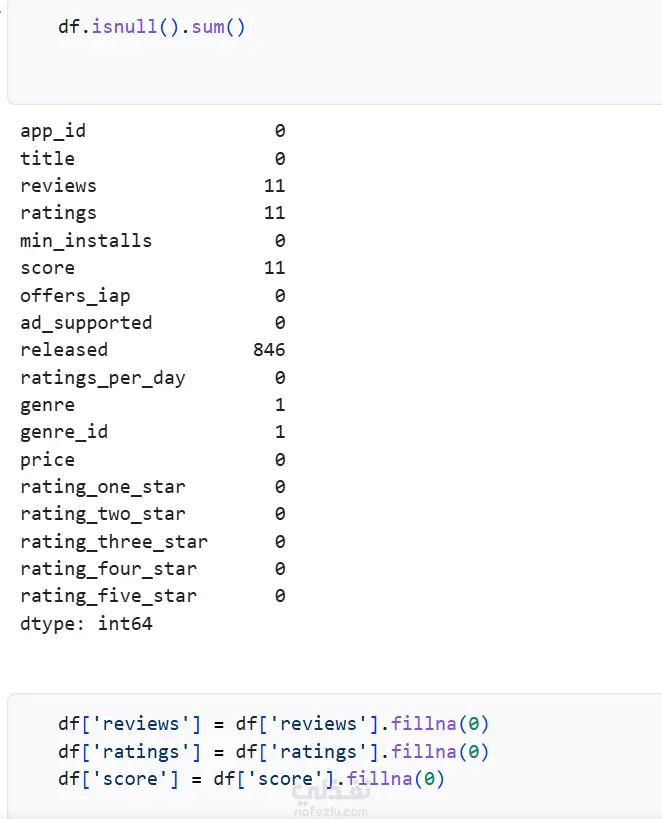Click the ad_supported output label

[x=86, y=323]
